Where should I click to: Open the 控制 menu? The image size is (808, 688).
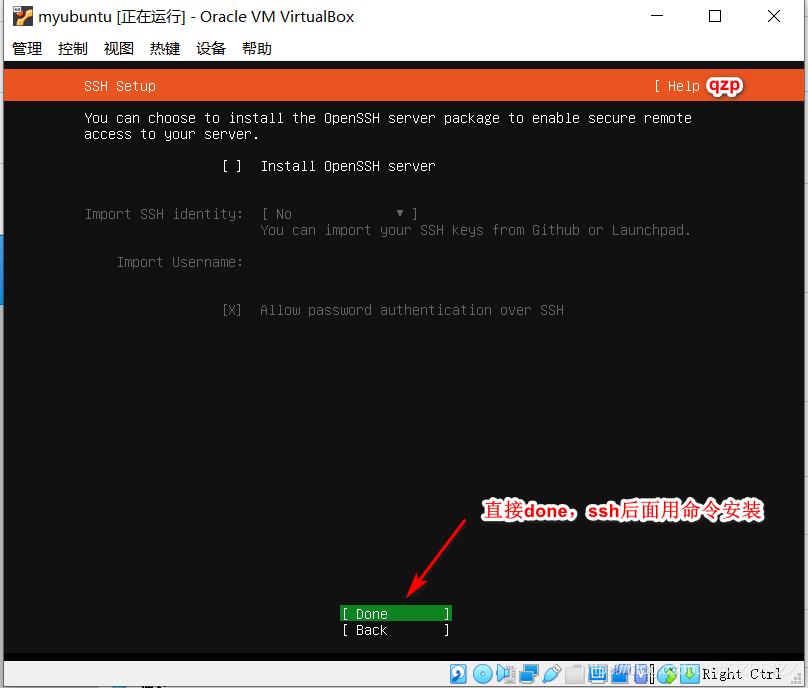pos(73,48)
